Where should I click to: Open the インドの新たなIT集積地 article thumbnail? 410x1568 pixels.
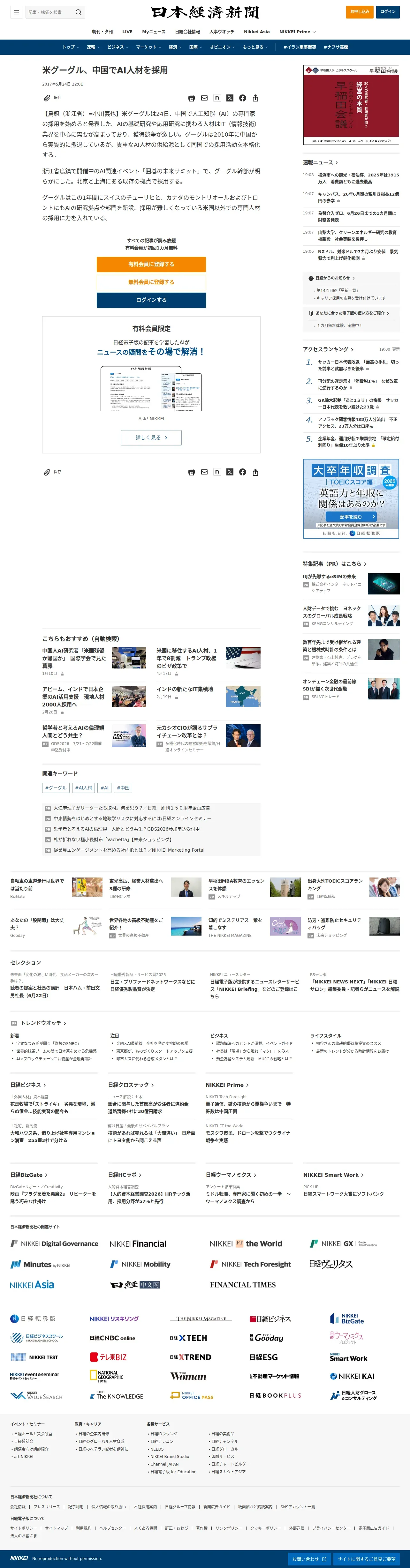pyautogui.click(x=243, y=696)
